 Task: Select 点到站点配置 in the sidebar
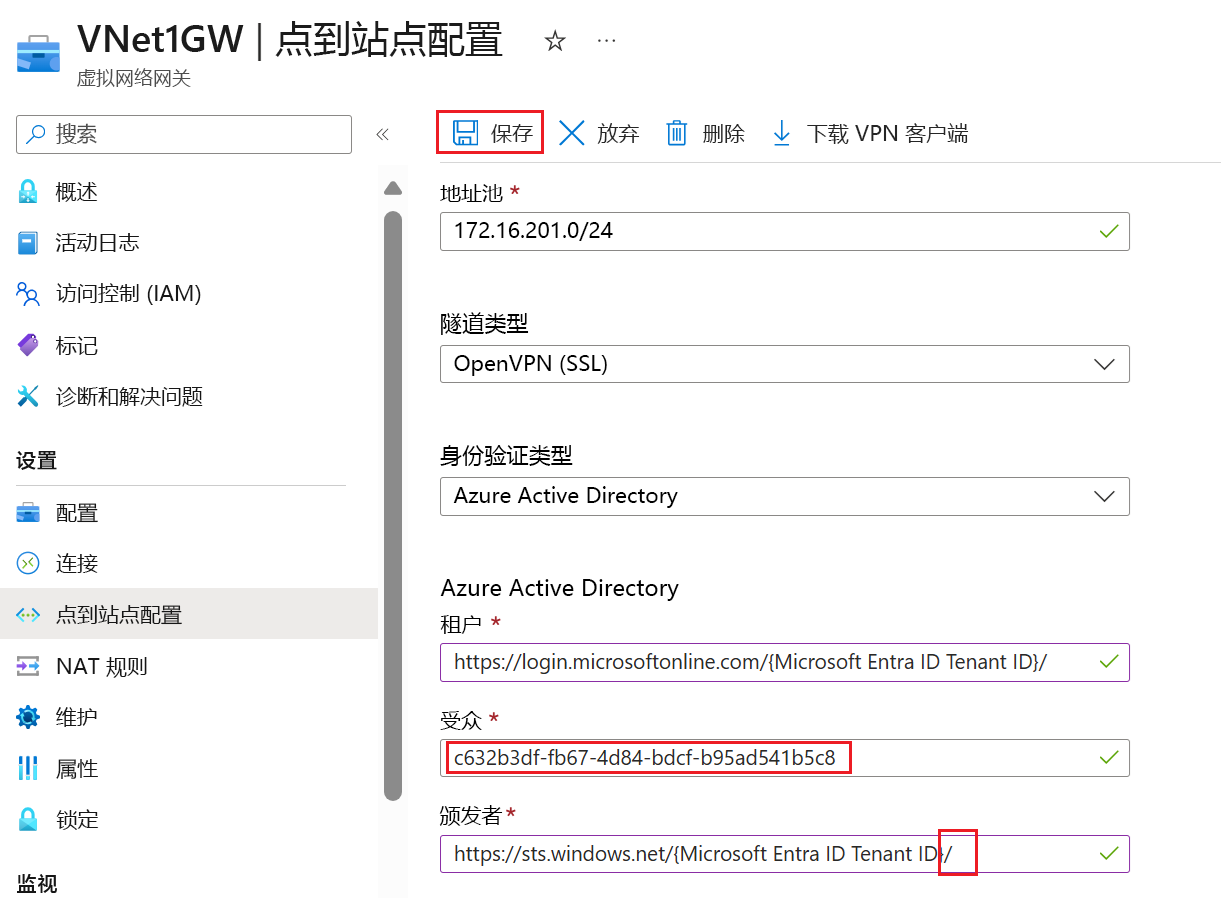tap(189, 614)
